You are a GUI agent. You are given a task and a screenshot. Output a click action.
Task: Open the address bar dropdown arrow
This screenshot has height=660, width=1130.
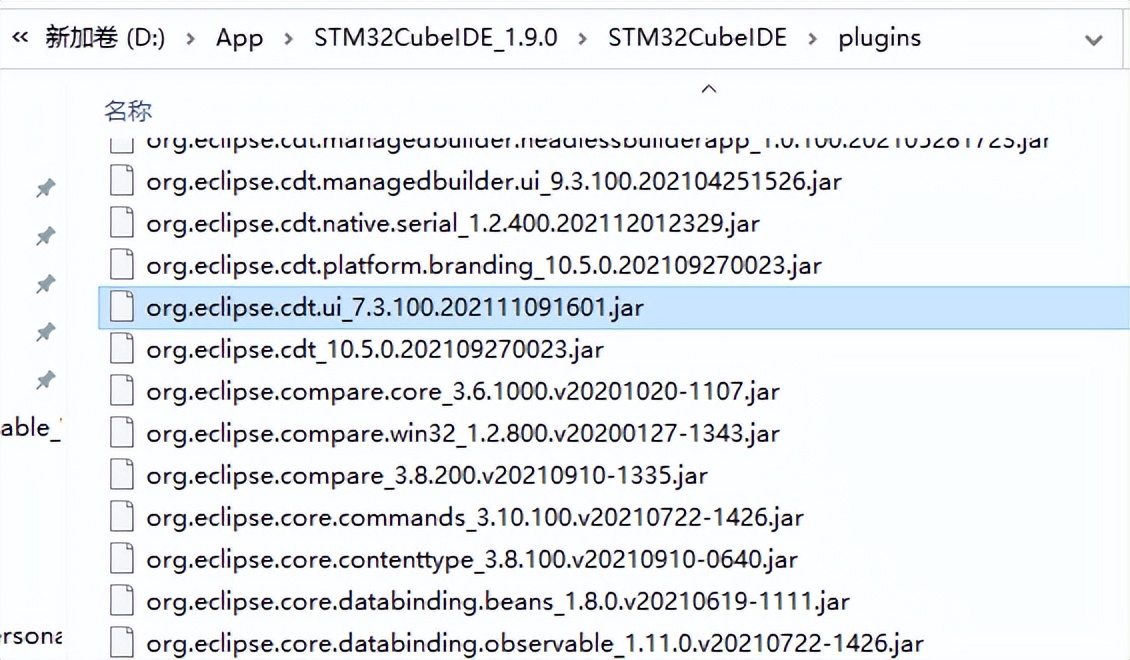(1095, 40)
